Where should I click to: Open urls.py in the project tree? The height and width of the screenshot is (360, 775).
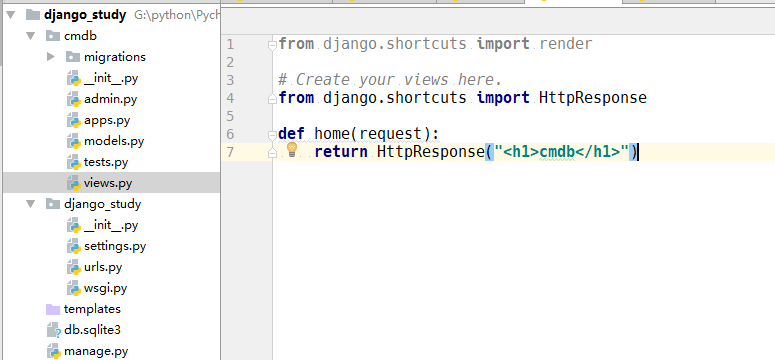[103, 267]
